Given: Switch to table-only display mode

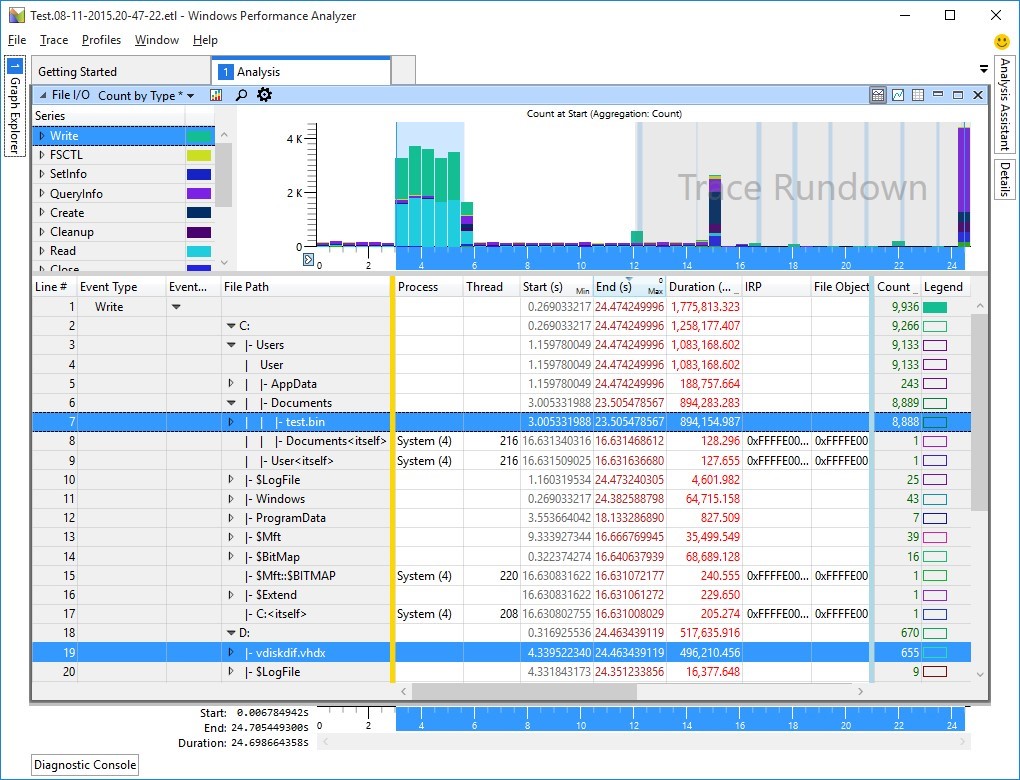Looking at the screenshot, I should (x=918, y=95).
